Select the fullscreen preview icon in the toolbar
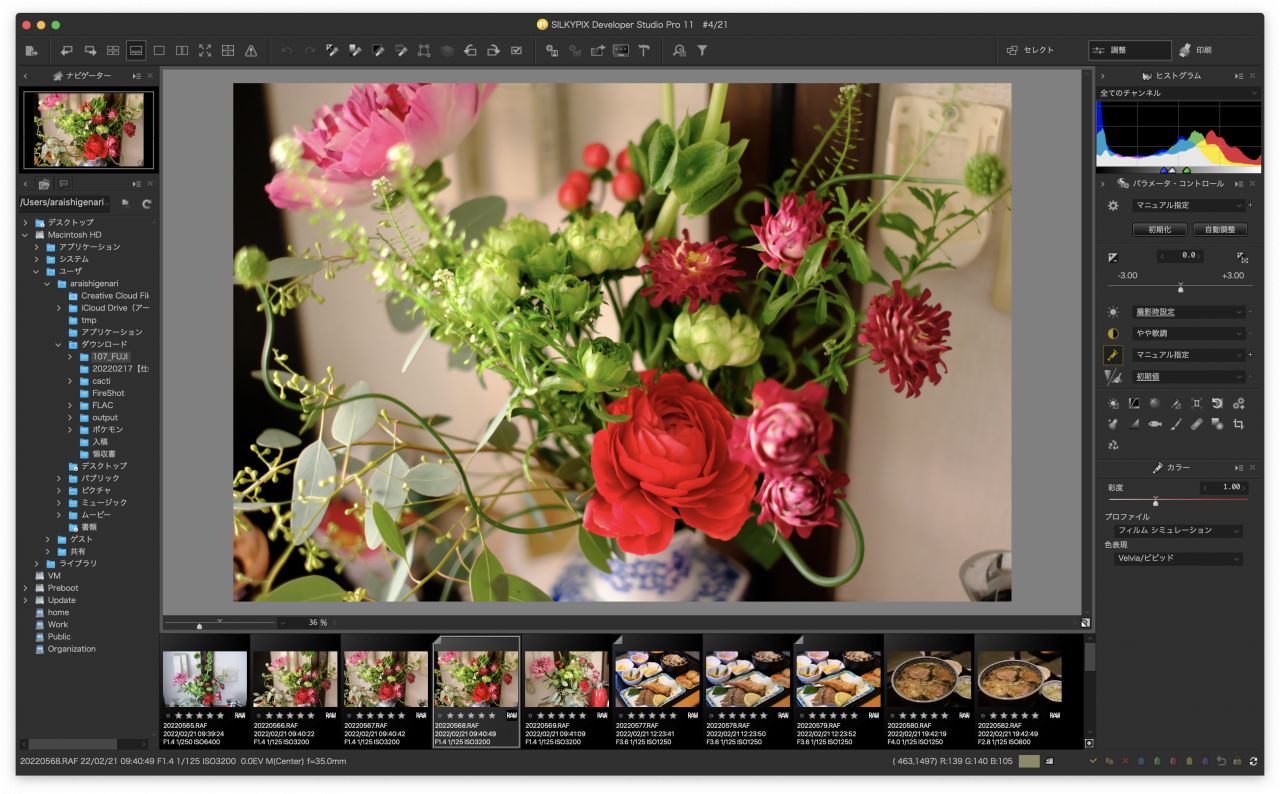 [x=205, y=51]
